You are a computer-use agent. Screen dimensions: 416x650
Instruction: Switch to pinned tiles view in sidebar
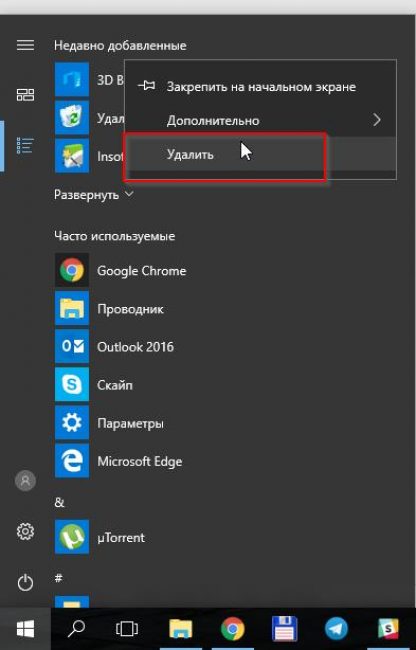(25, 95)
